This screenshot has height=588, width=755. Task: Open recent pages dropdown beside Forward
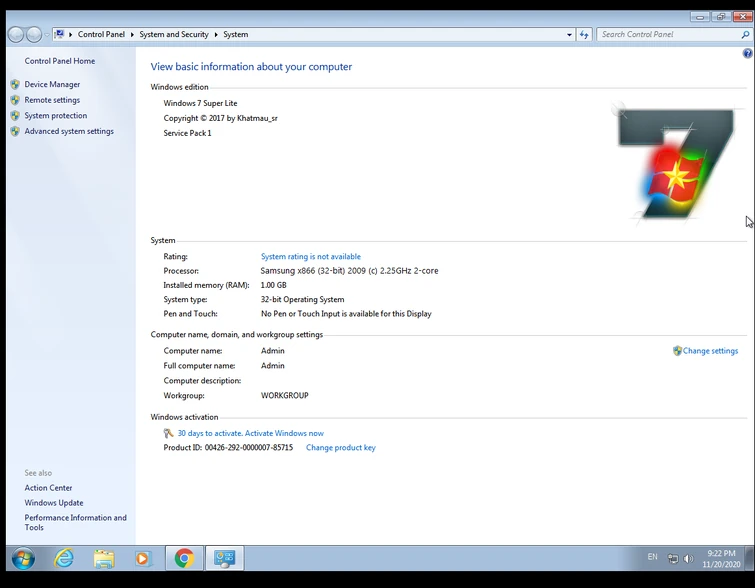click(x=47, y=35)
